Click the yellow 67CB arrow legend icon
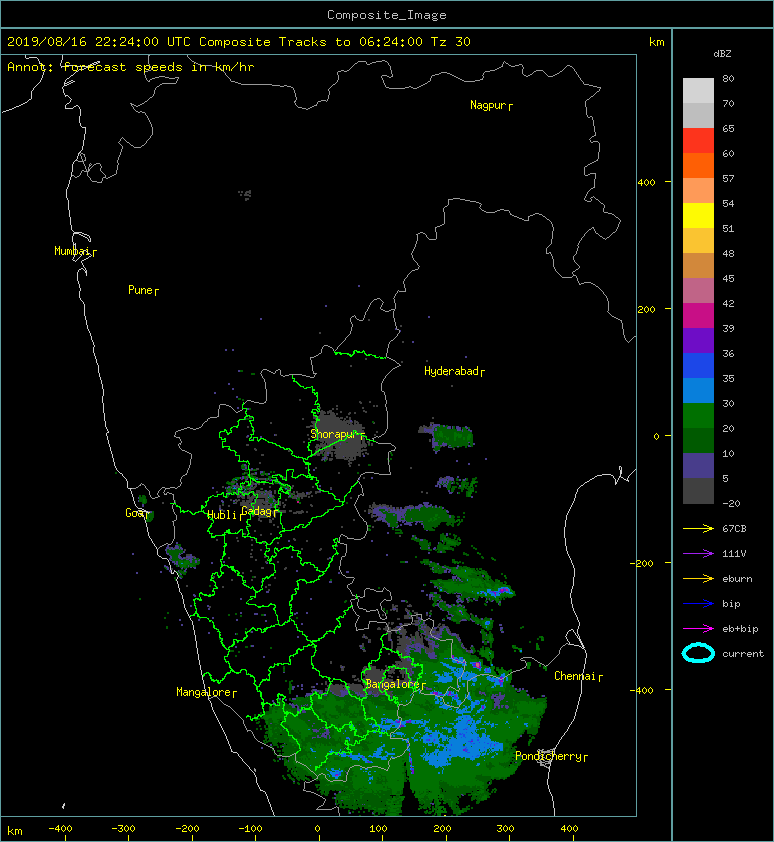774x842 pixels. click(698, 528)
